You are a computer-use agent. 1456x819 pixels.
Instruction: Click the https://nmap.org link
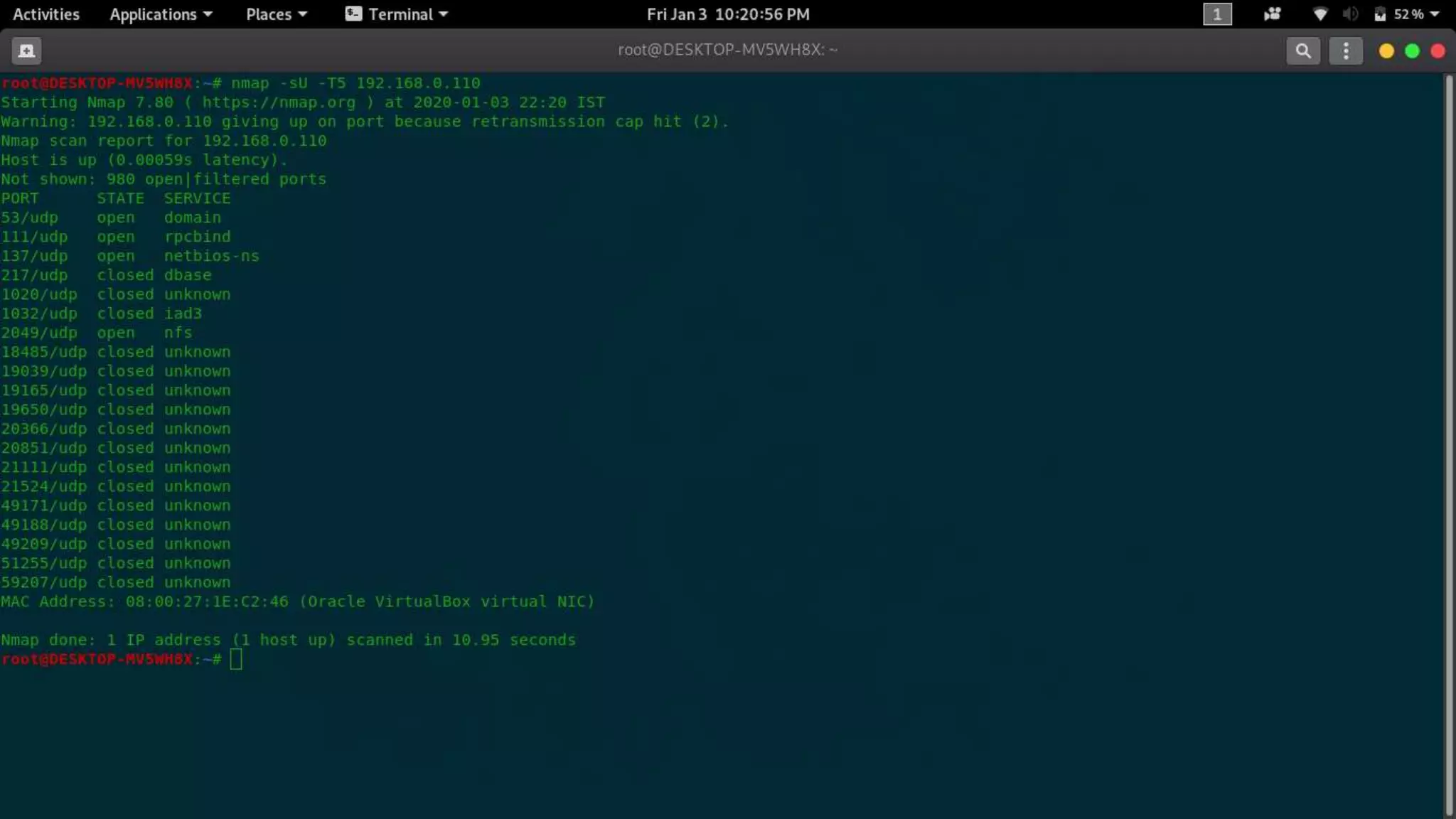(x=278, y=102)
